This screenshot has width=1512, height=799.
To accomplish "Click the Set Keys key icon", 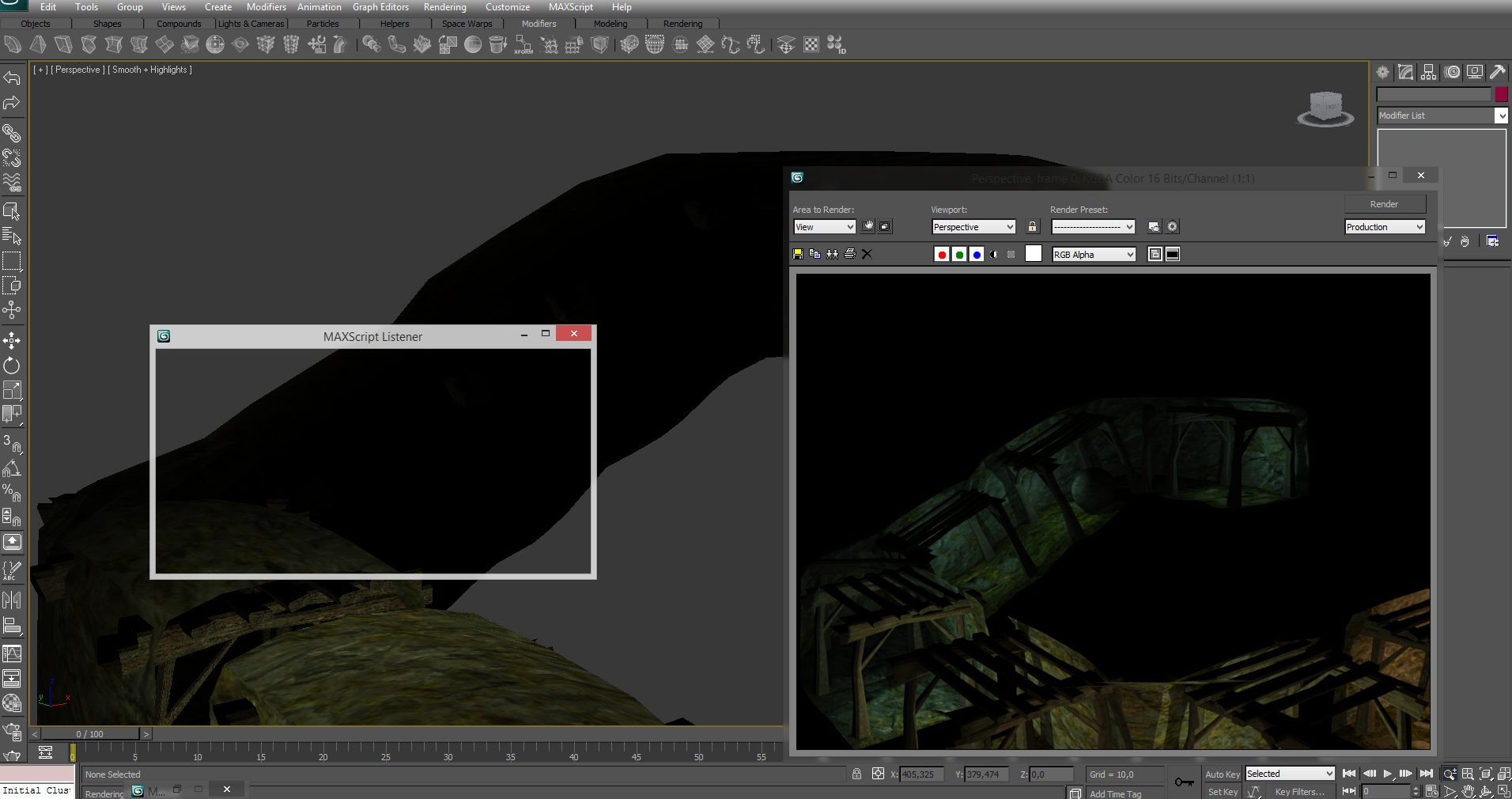I will tap(1184, 782).
